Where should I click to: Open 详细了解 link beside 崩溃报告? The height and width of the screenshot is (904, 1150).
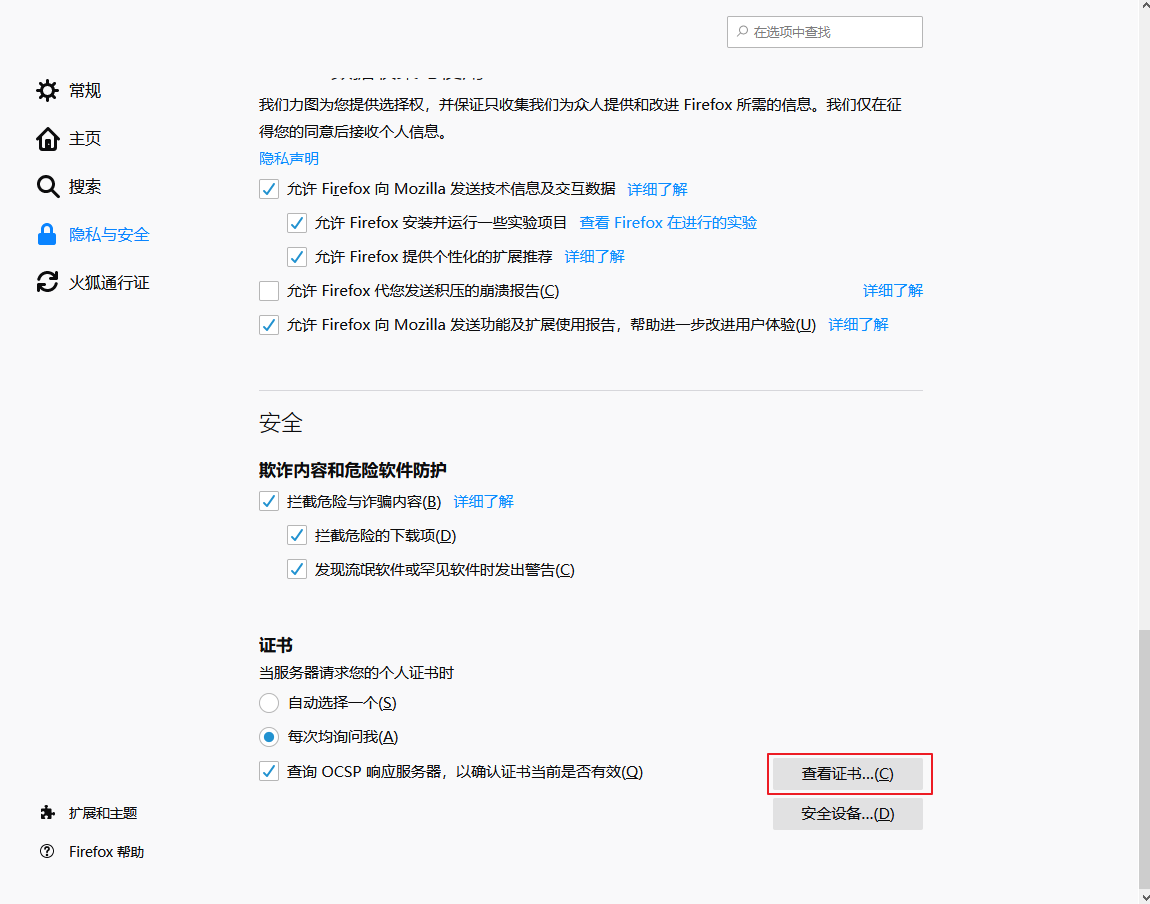pos(893,291)
